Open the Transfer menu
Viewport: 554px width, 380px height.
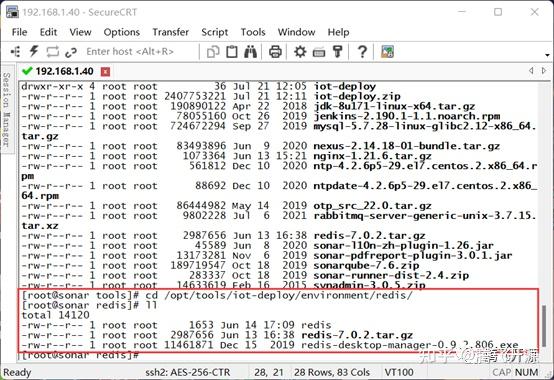point(171,32)
